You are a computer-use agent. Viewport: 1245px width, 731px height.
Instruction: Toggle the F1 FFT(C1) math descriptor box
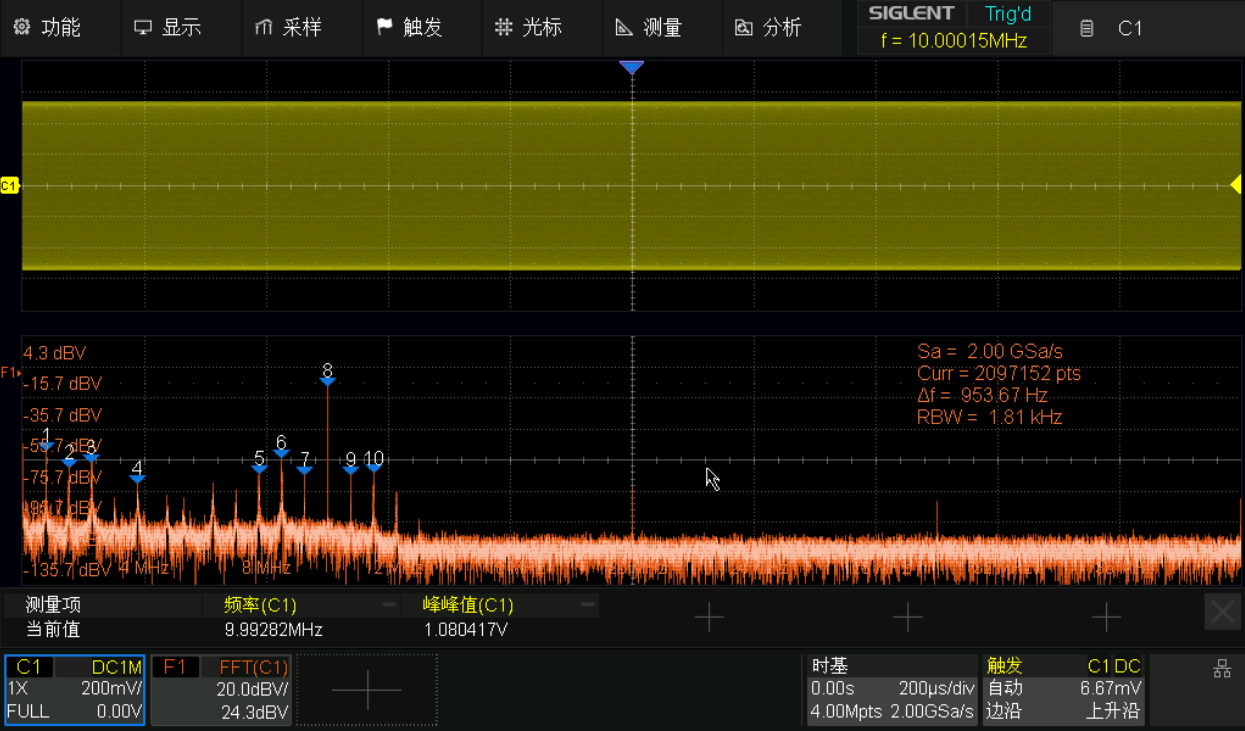click(221, 689)
